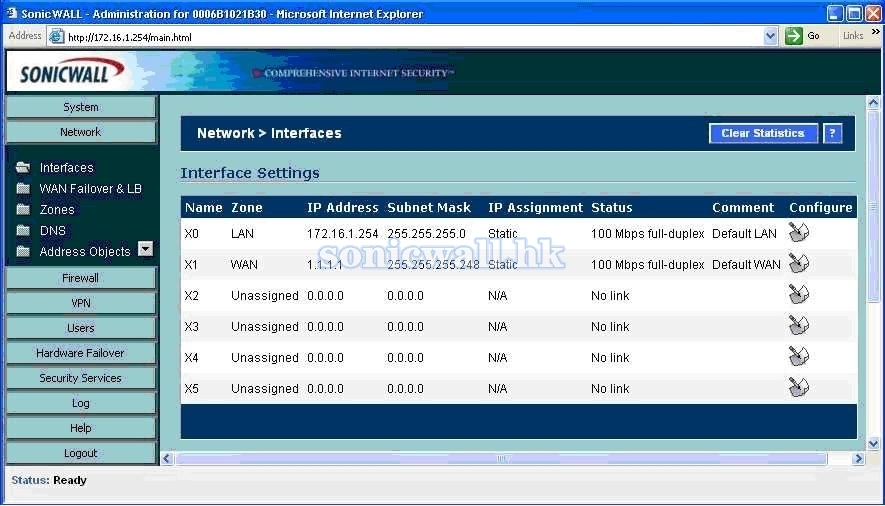Click vertical scrollbar up arrow
Viewport: 885px width, 506px height.
click(873, 102)
